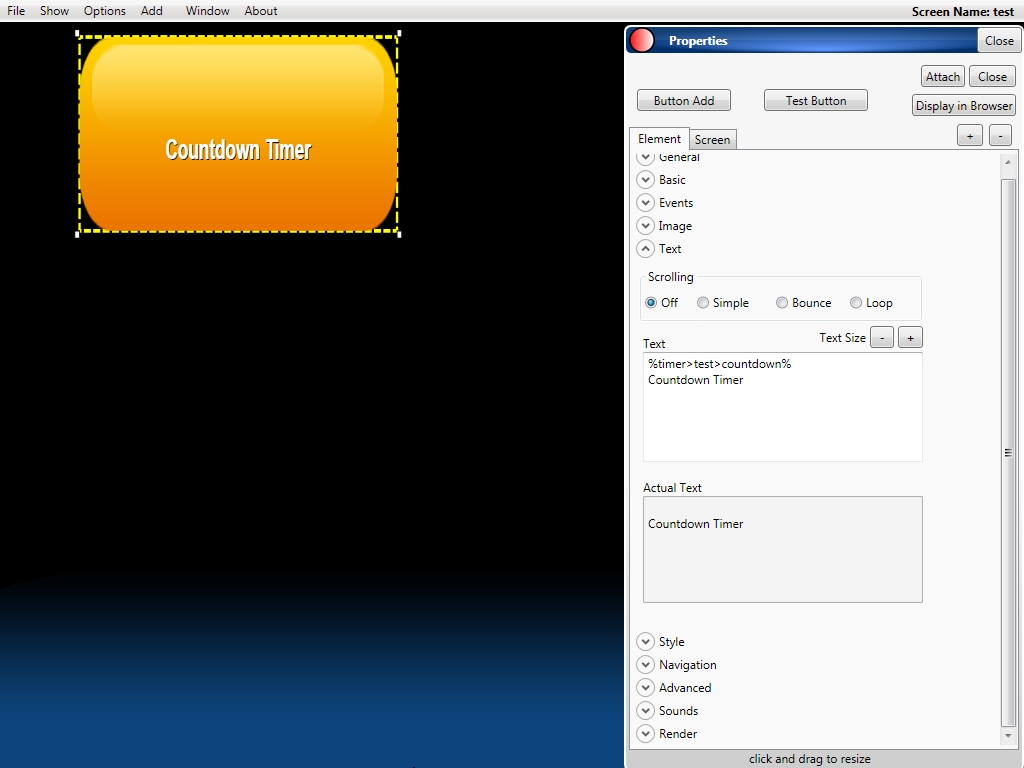Click into the Text input box
This screenshot has width=1024, height=768.
tap(783, 407)
